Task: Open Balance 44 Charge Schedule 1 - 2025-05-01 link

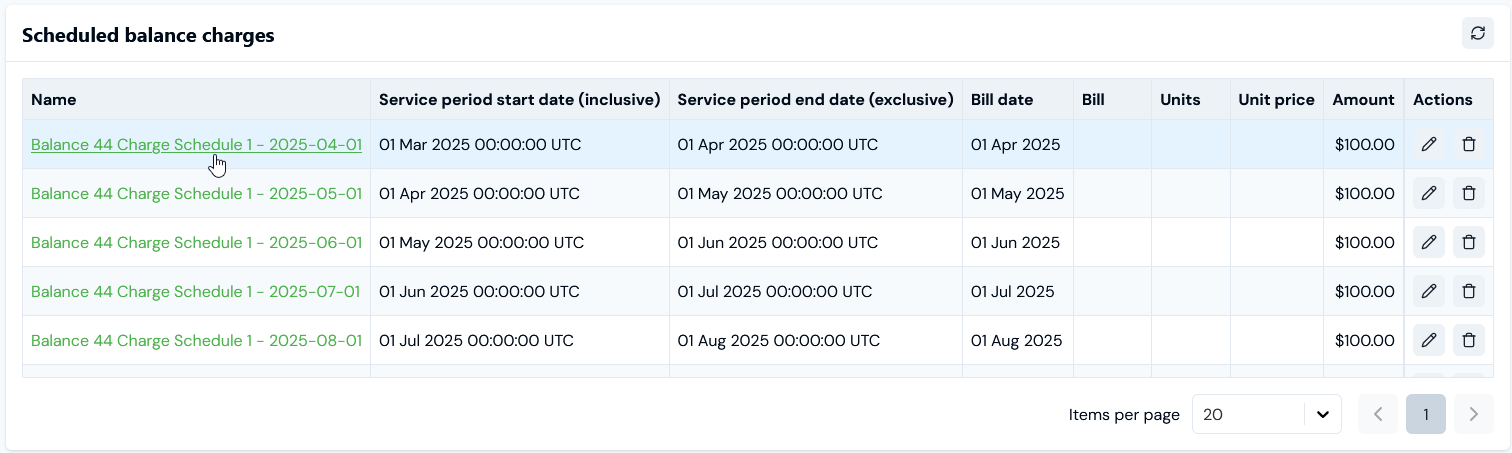Action: [x=196, y=193]
